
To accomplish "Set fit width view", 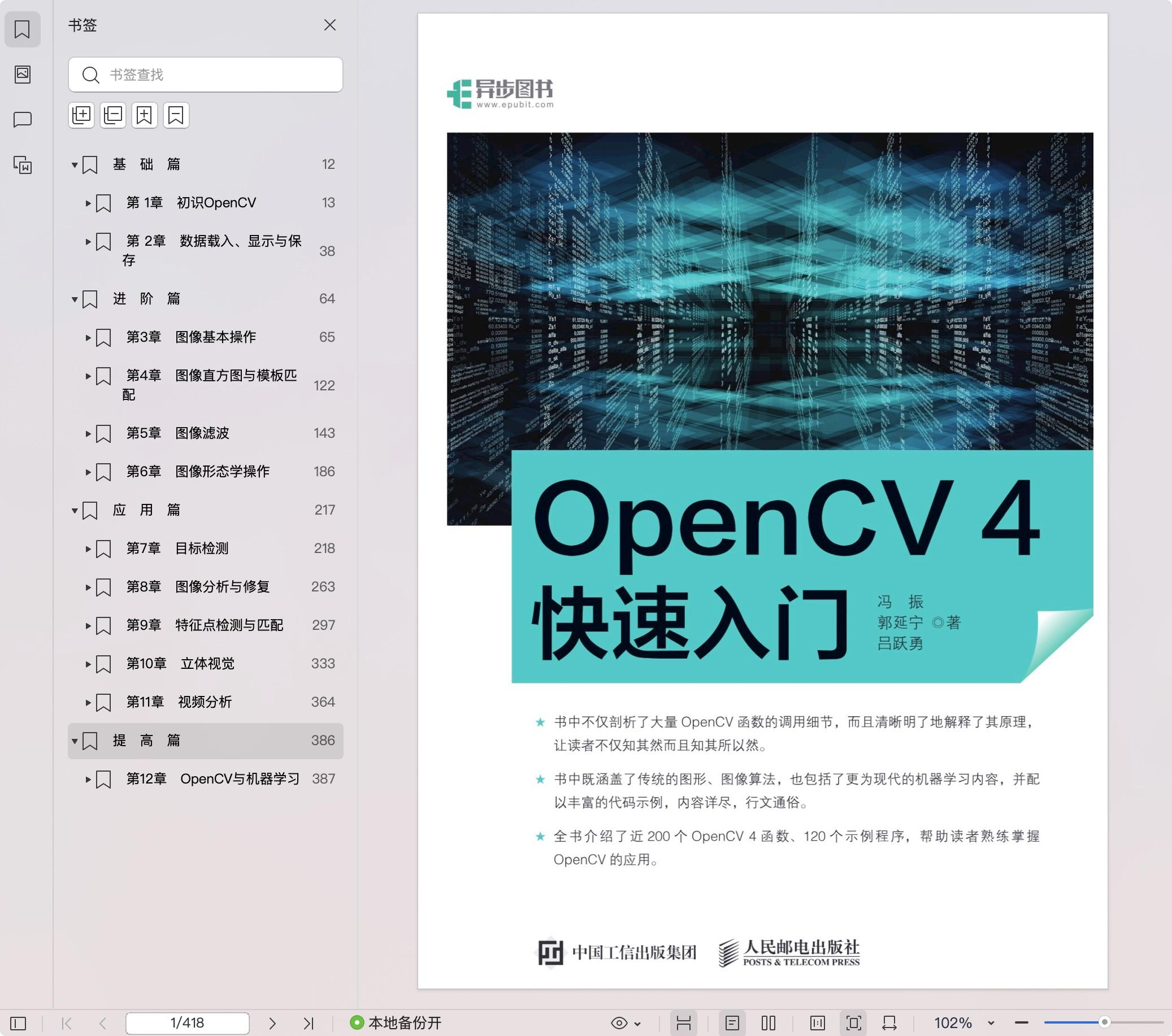I will [889, 1023].
